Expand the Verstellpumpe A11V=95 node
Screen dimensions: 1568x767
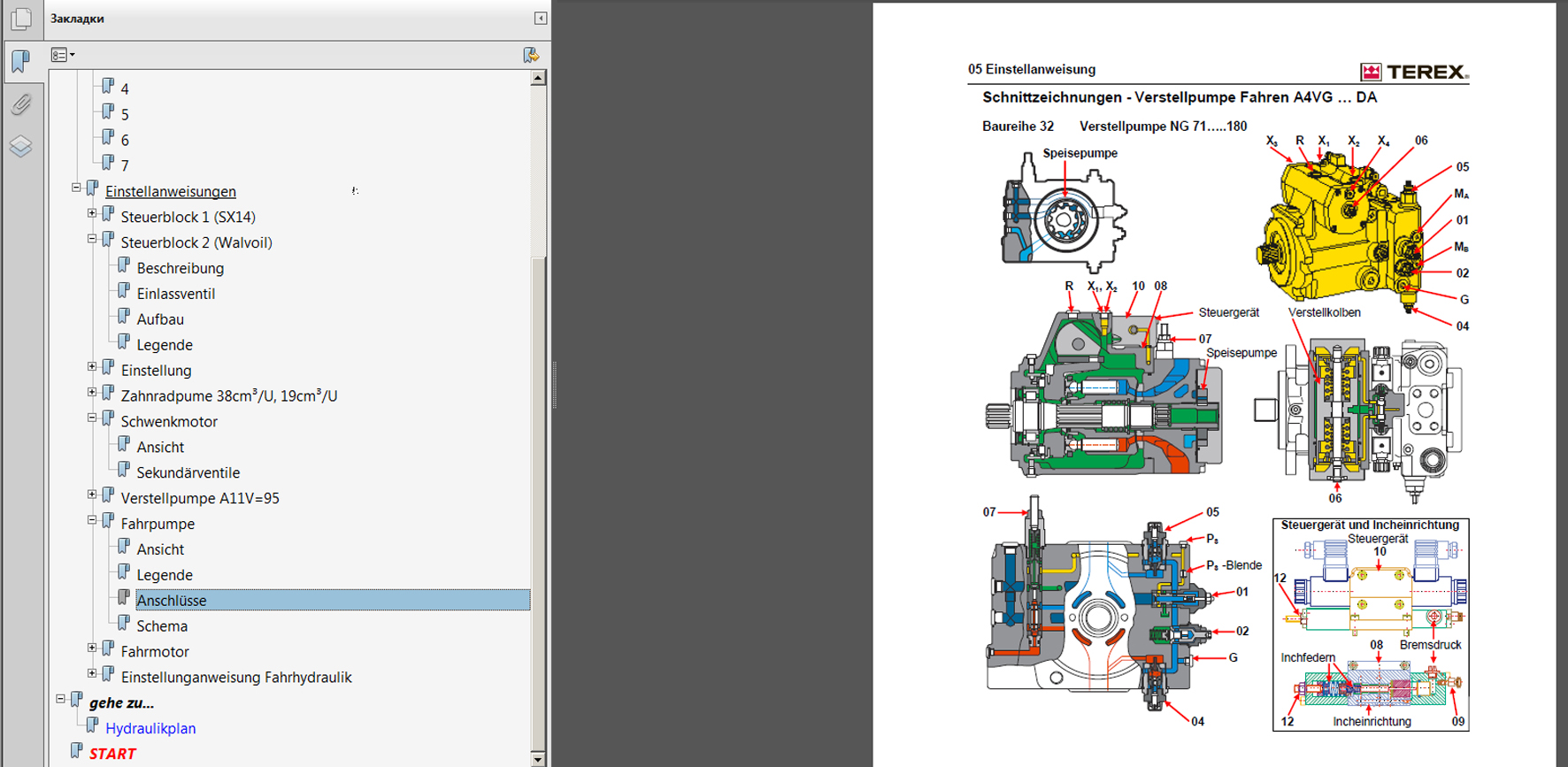92,495
